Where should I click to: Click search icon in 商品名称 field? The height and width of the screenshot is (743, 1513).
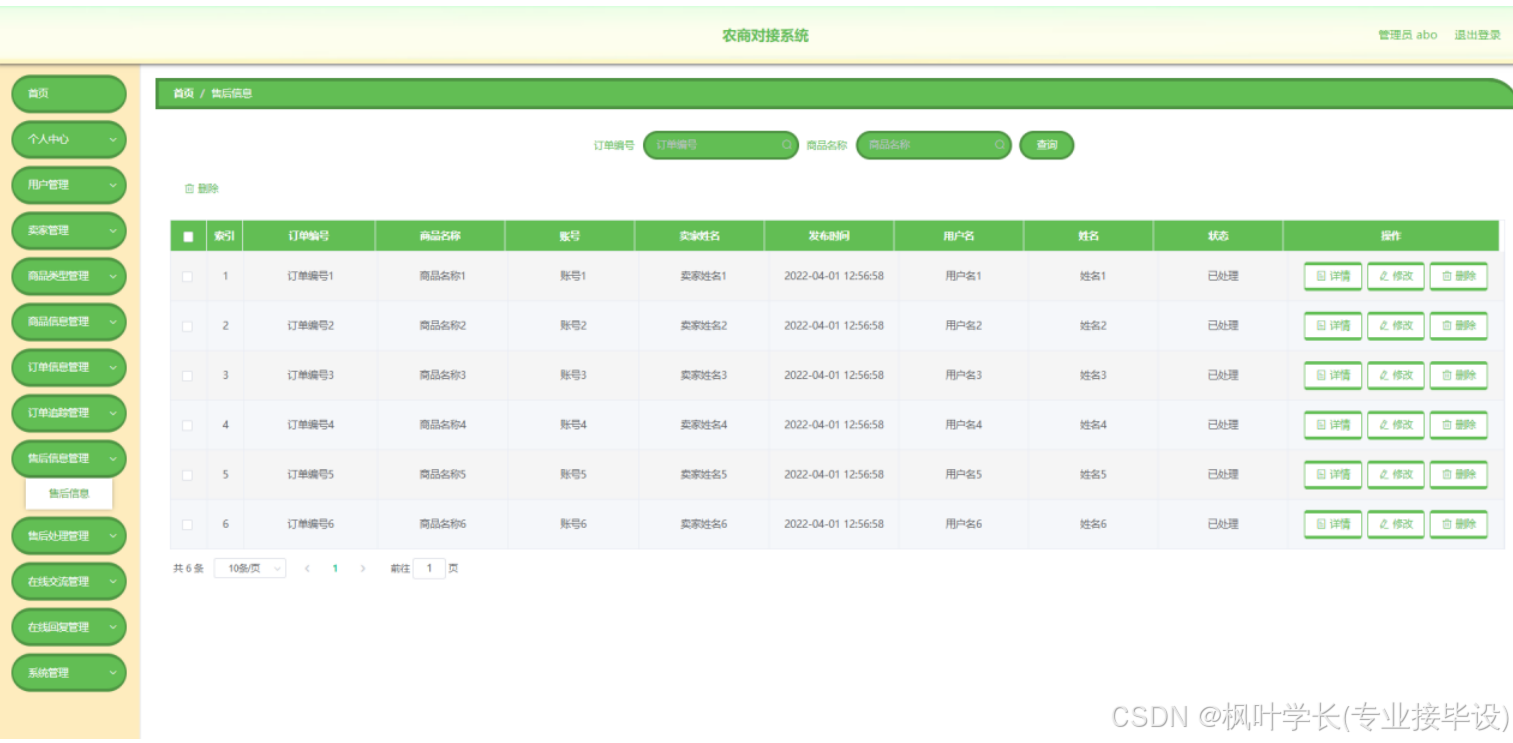(x=1000, y=145)
